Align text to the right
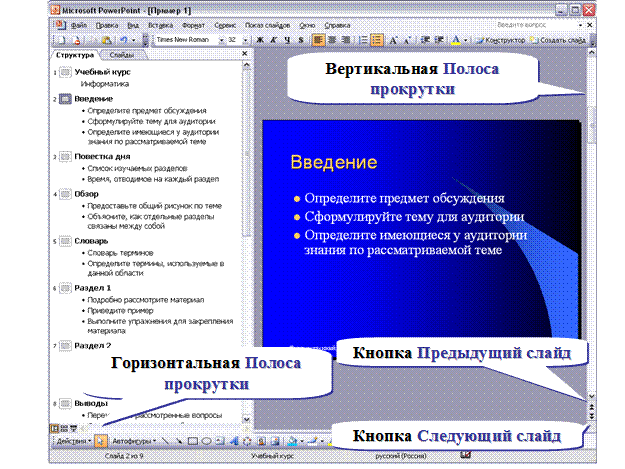The height and width of the screenshot is (469, 625). [x=346, y=40]
